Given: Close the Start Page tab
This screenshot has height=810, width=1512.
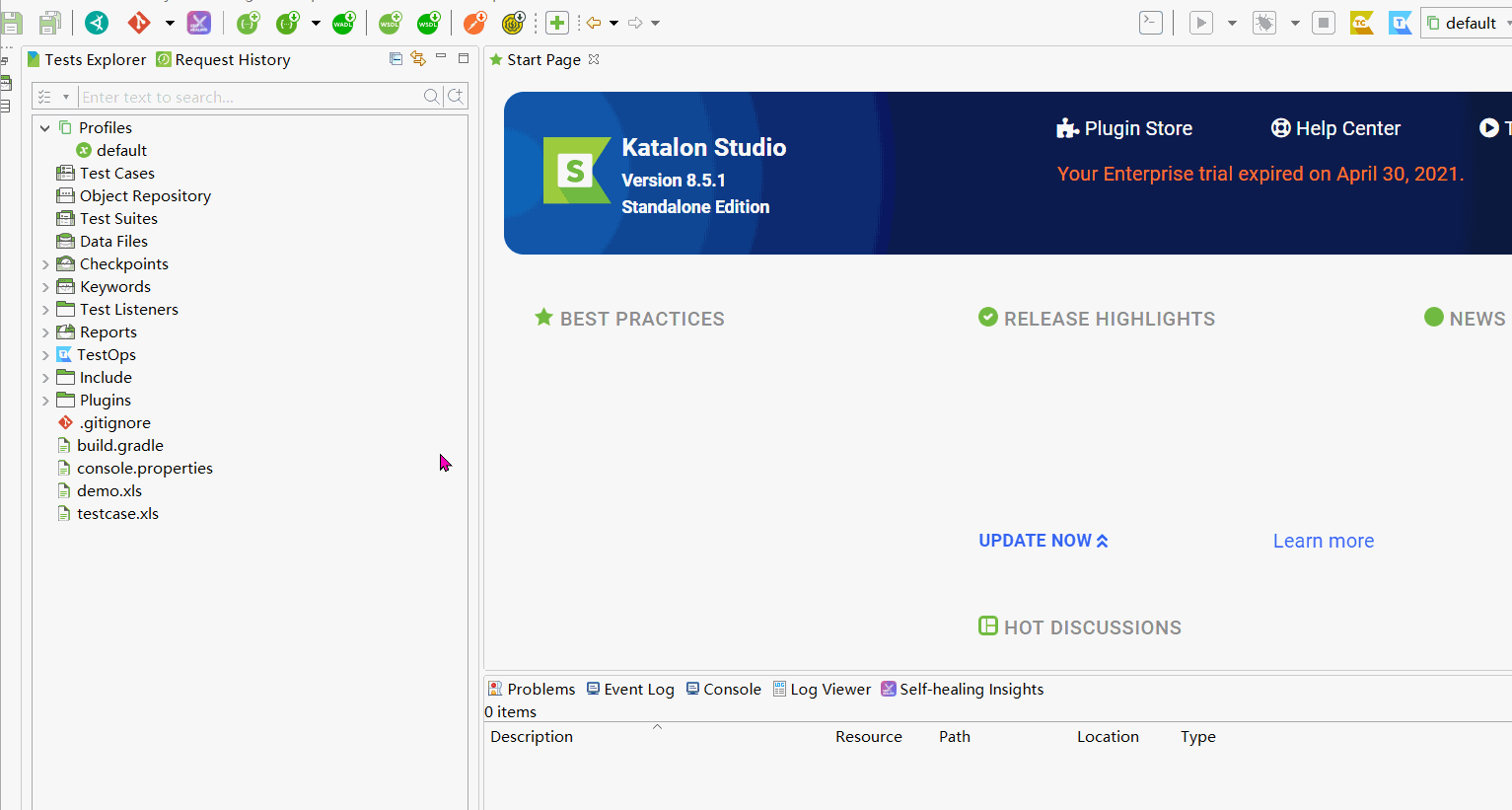Looking at the screenshot, I should click(x=594, y=59).
